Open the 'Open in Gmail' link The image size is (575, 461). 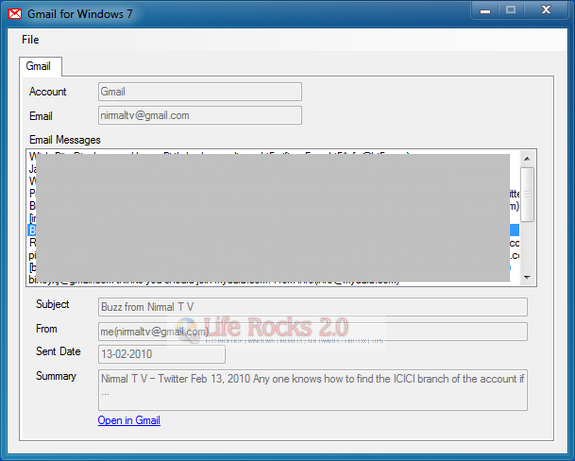[x=129, y=420]
